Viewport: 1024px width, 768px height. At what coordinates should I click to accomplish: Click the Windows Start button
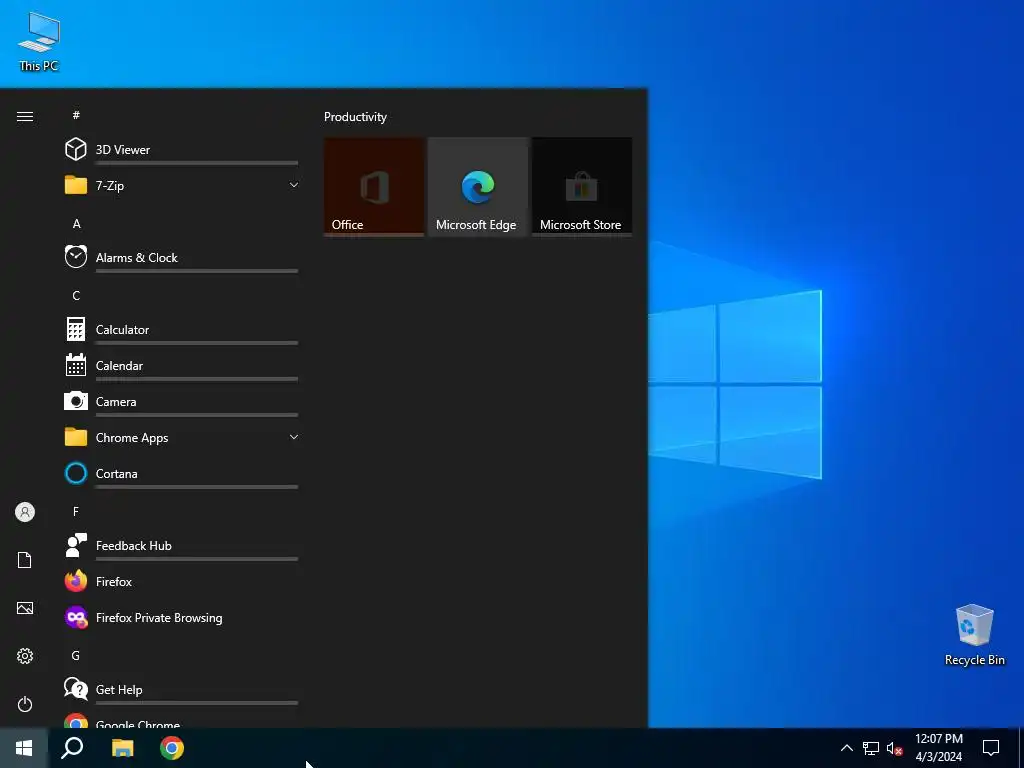tap(24, 748)
